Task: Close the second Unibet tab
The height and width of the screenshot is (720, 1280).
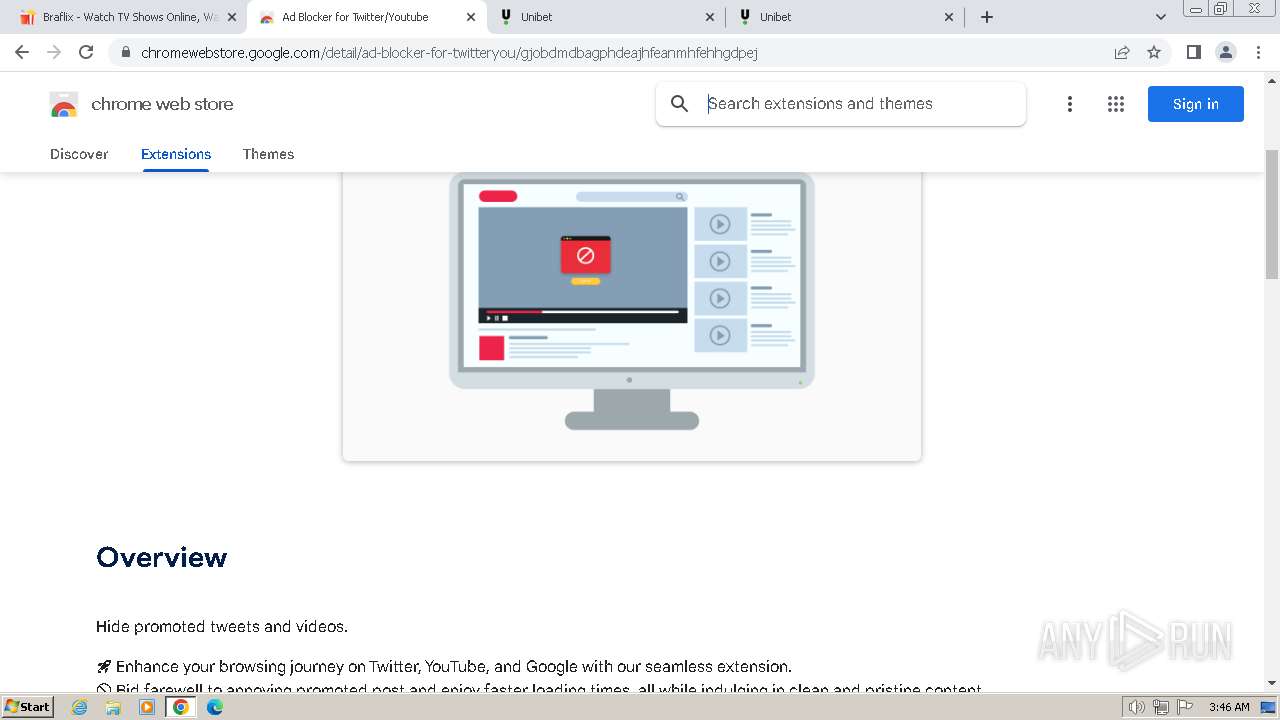Action: pos(949,17)
